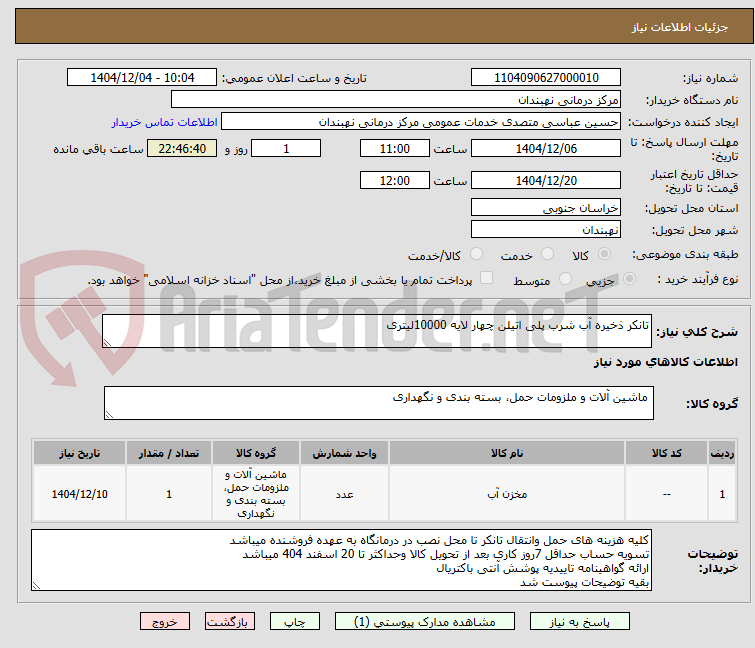Click the need date cell 1404/12/10

tap(79, 494)
